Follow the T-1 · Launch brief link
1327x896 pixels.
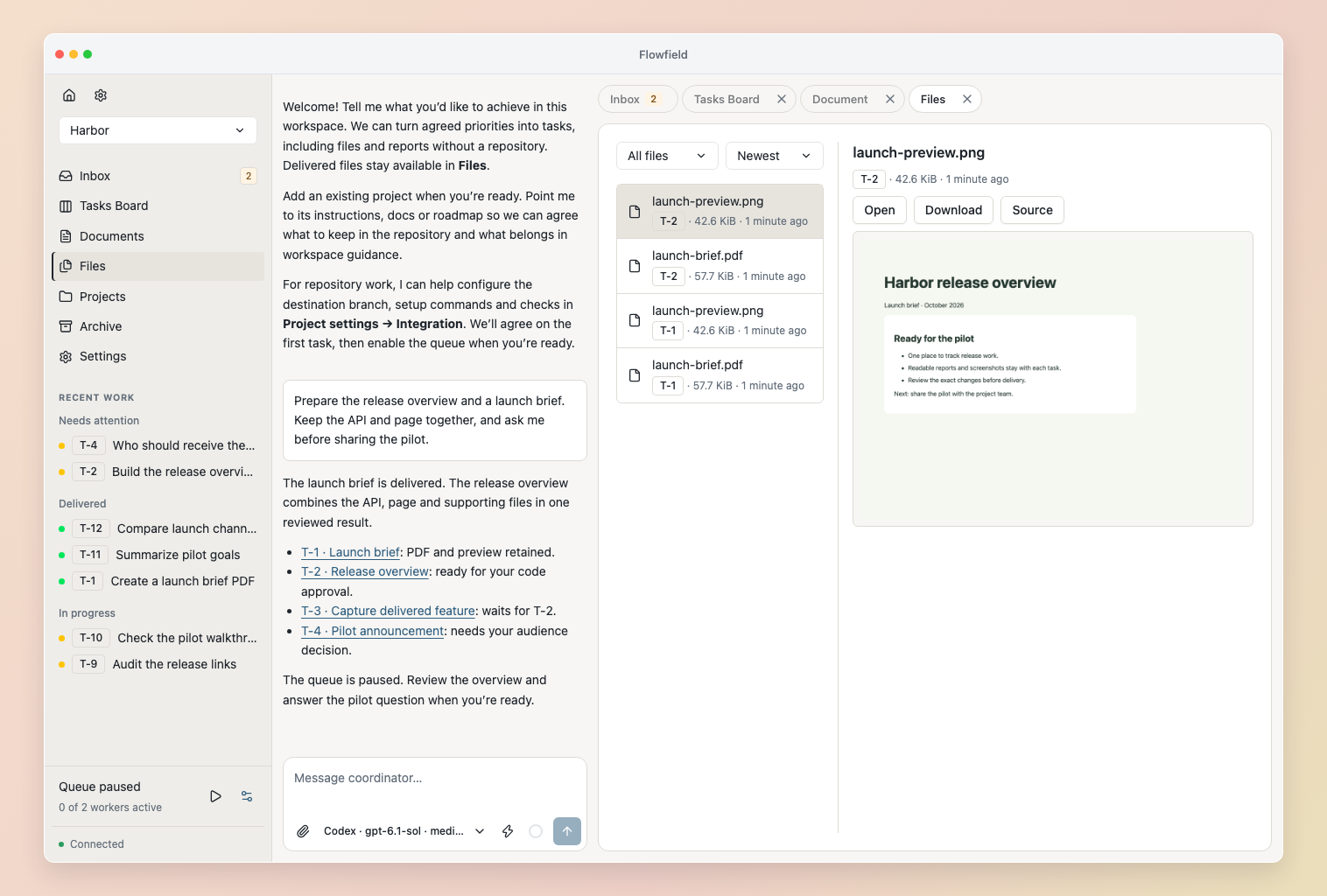(x=350, y=552)
